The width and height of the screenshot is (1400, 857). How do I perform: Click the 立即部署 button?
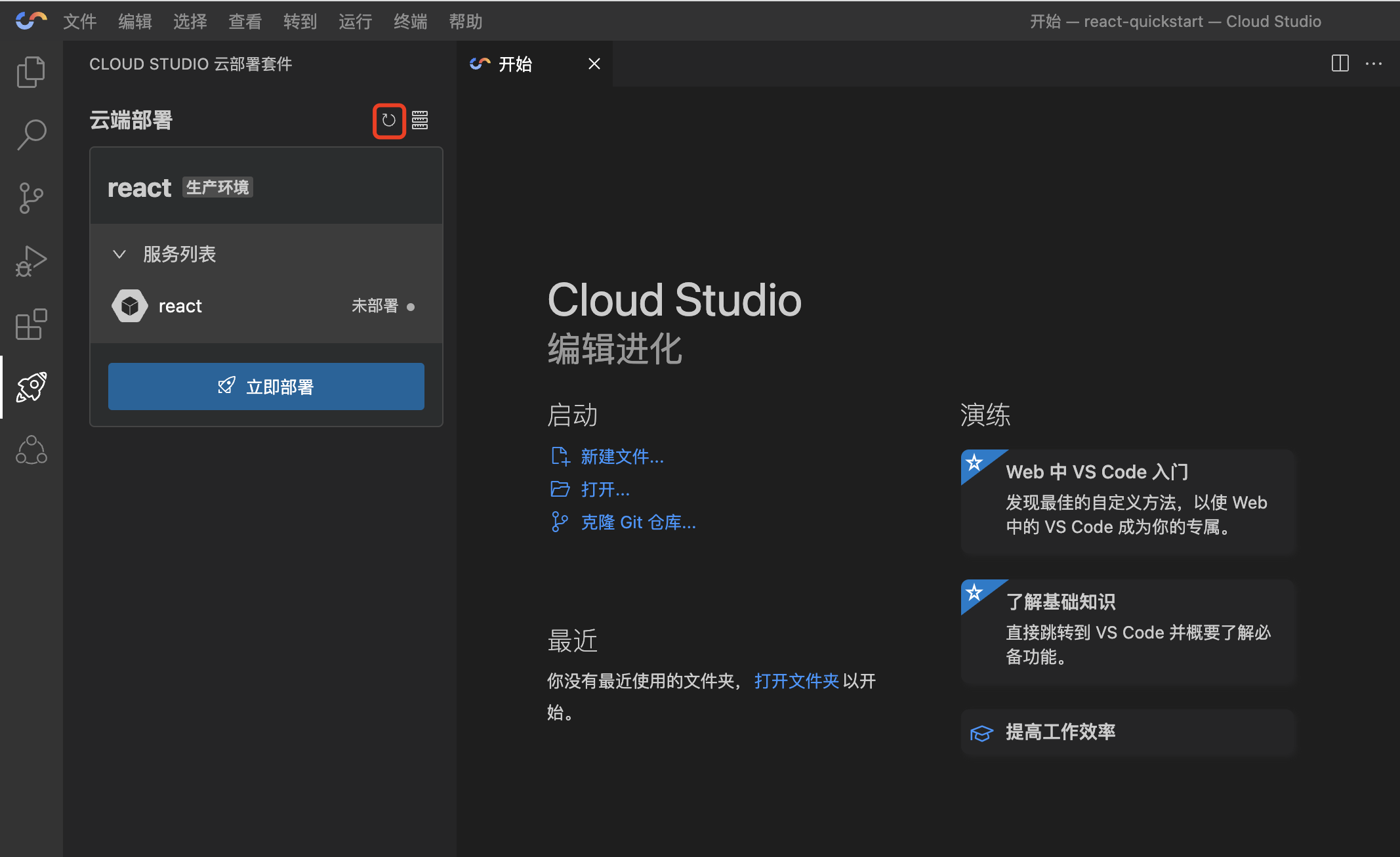point(266,387)
